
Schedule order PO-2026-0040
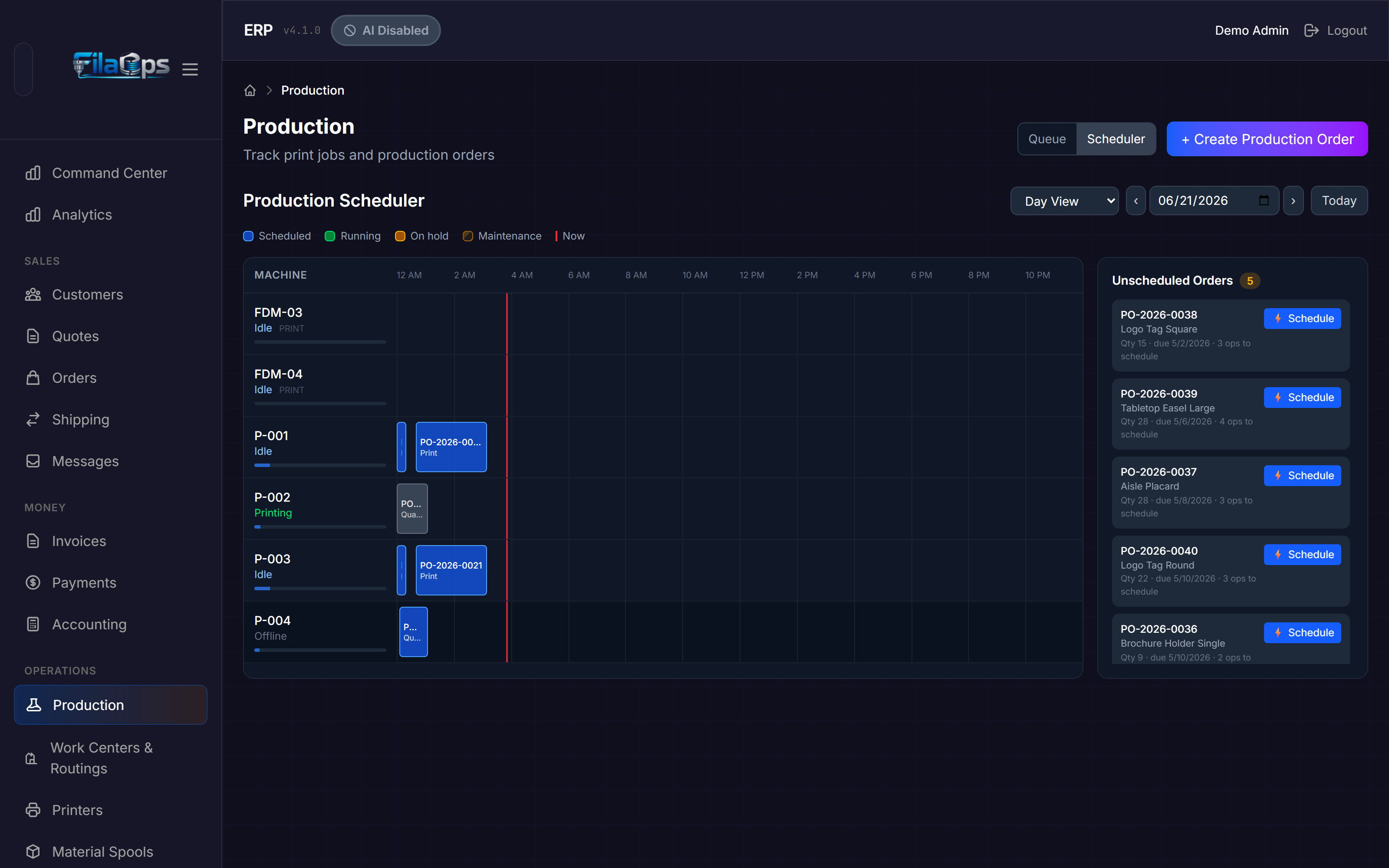1302,555
